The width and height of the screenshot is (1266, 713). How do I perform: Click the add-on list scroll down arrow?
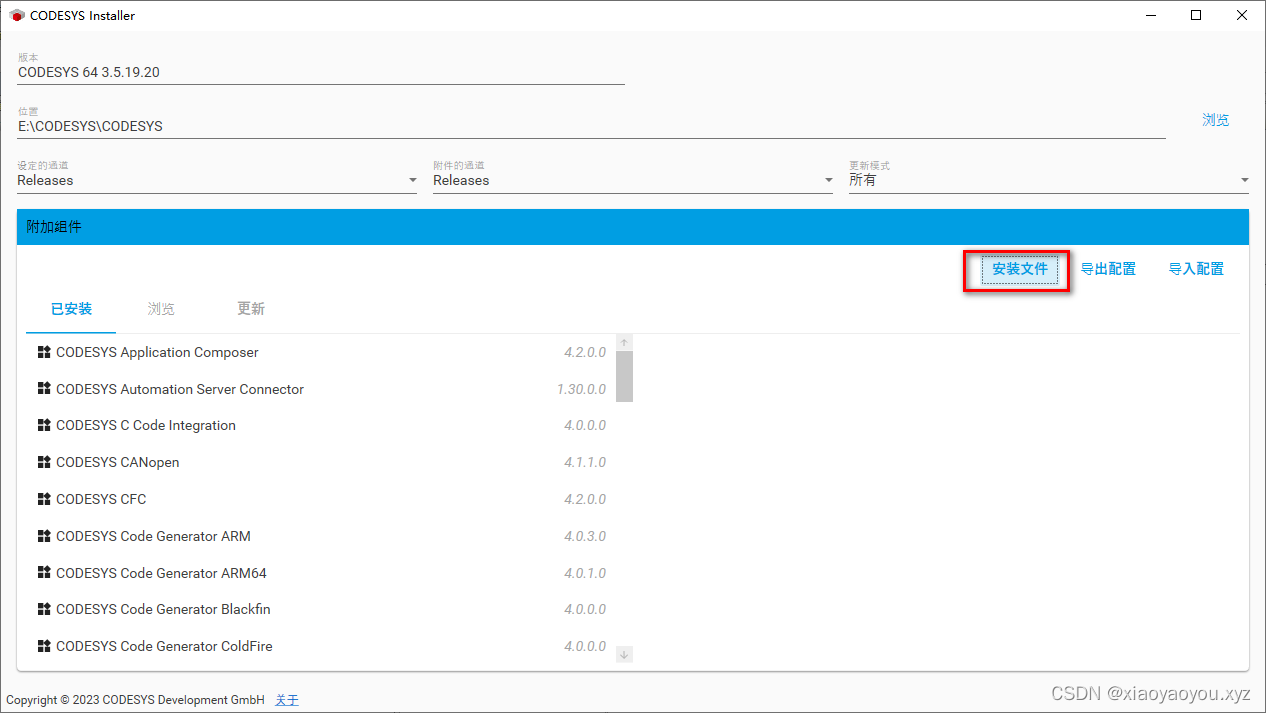point(624,654)
